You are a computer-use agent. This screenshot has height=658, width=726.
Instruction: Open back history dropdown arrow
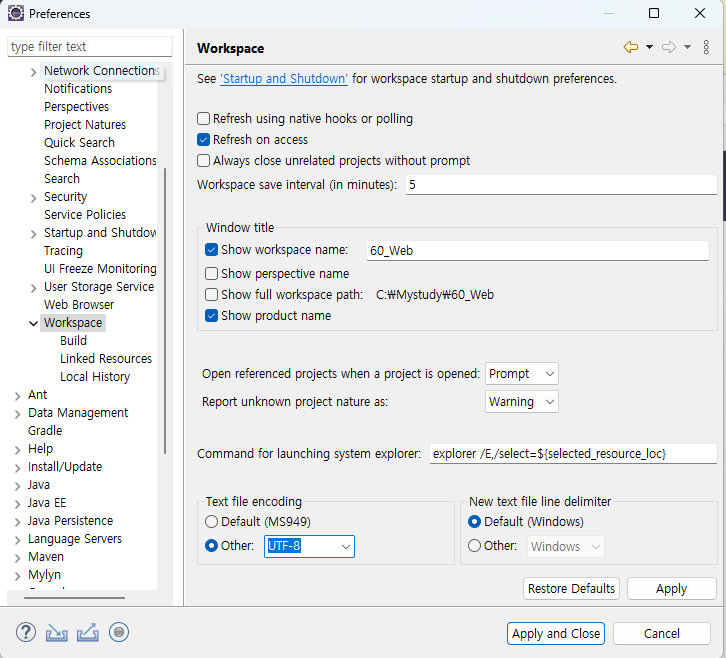(x=649, y=47)
